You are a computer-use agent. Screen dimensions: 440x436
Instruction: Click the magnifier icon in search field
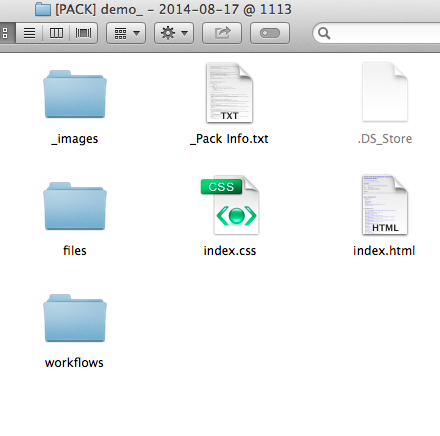[x=324, y=33]
